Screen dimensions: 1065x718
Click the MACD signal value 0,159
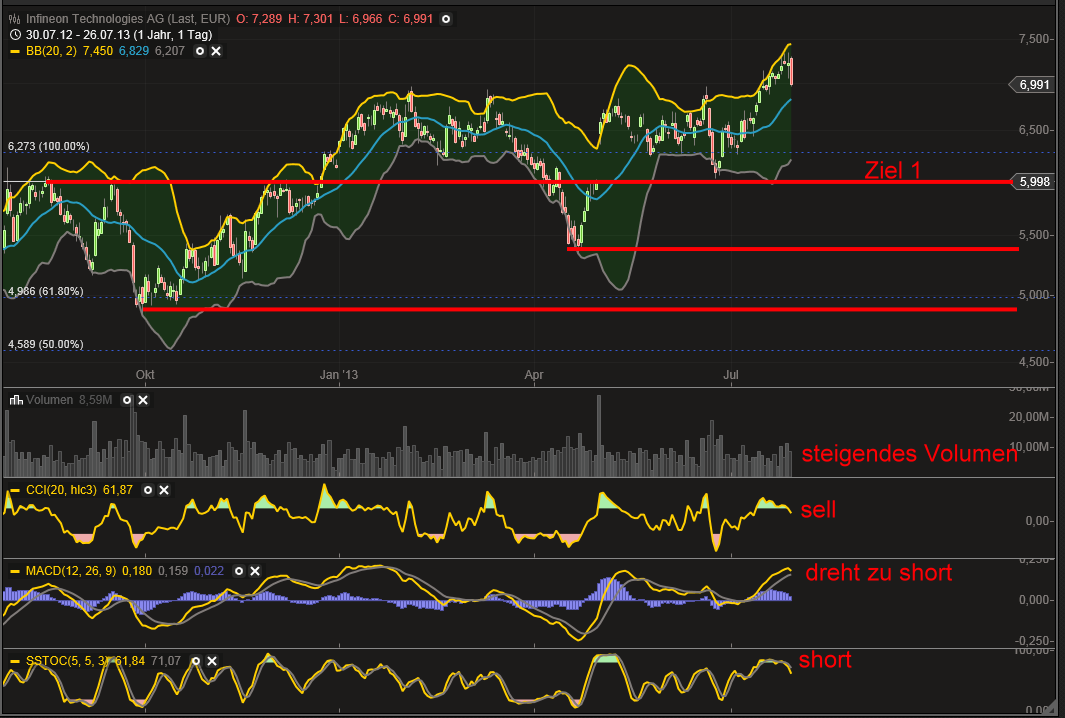173,571
